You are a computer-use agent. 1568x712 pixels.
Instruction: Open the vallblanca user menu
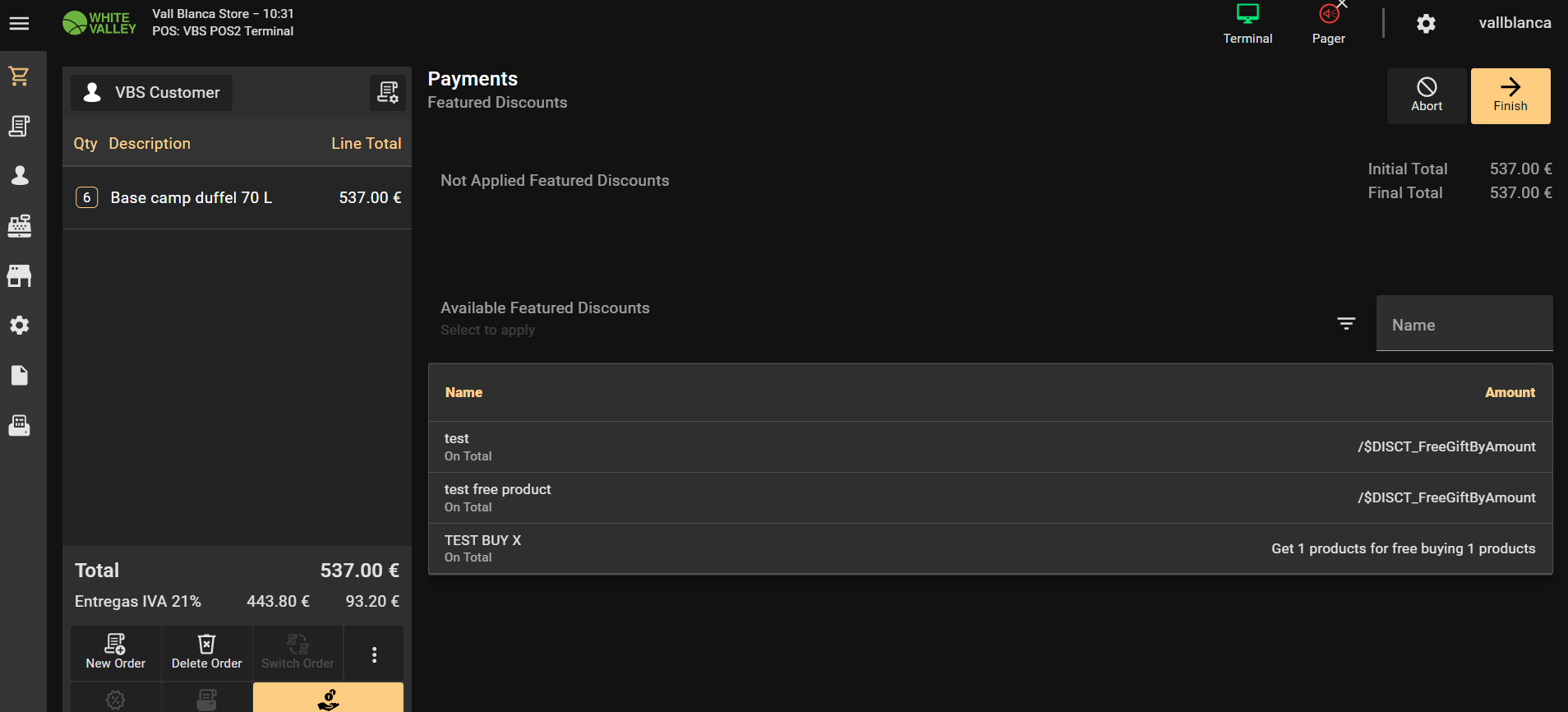(x=1515, y=23)
